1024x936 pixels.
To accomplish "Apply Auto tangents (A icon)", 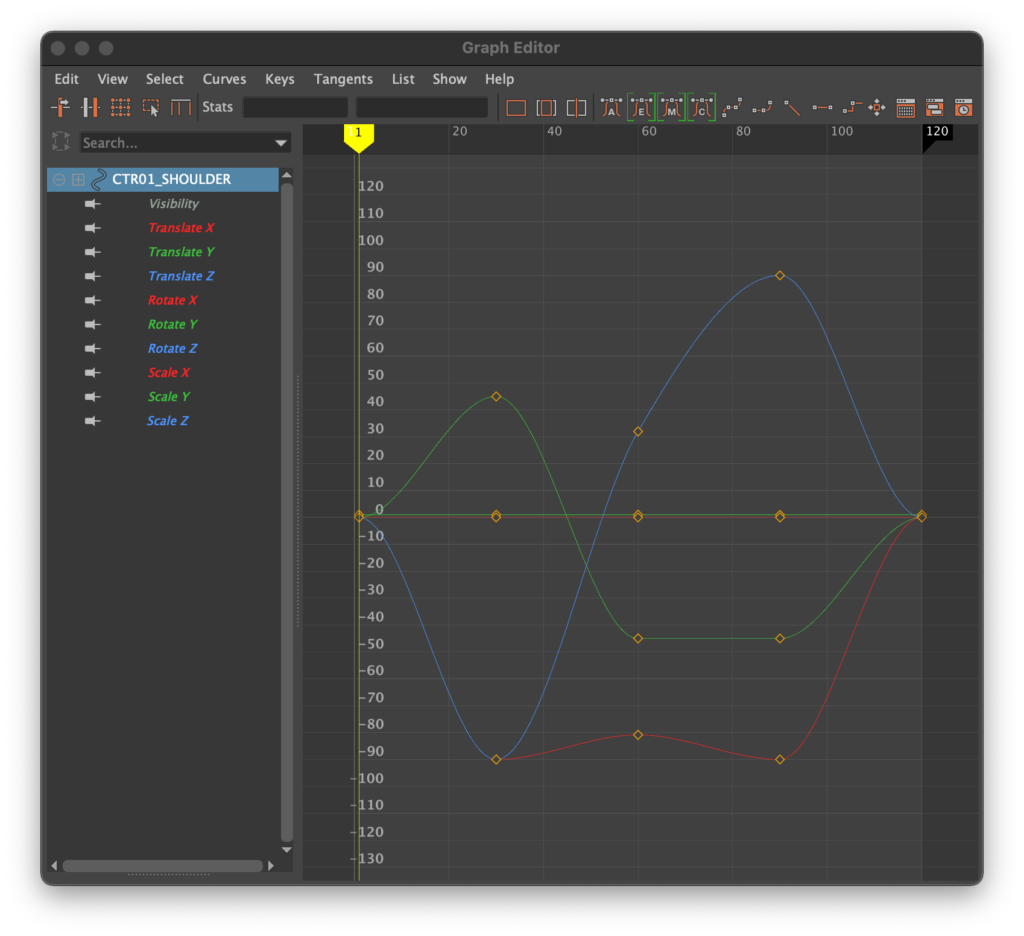I will tap(611, 107).
